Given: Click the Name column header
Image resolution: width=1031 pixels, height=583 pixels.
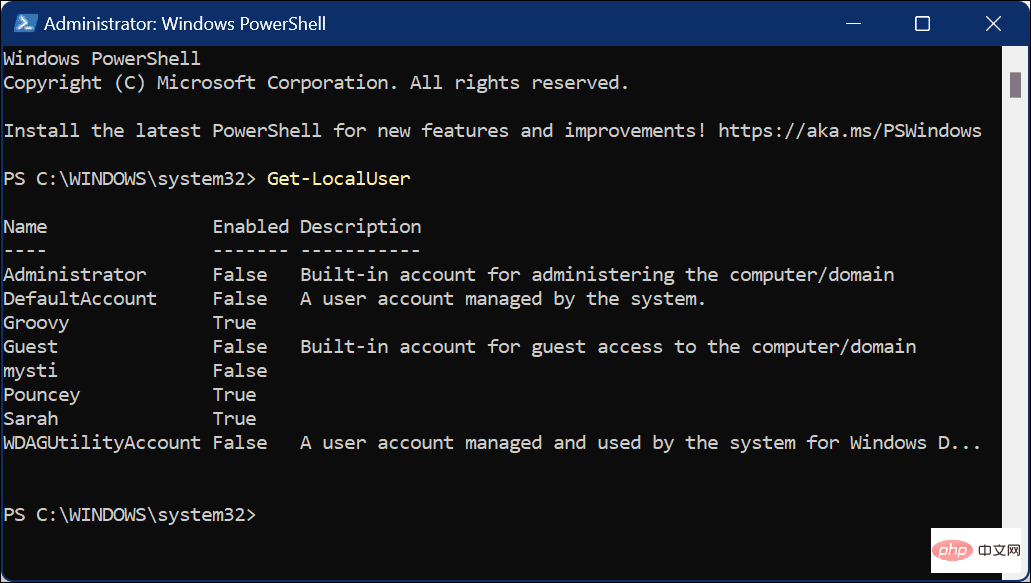Looking at the screenshot, I should pos(25,226).
